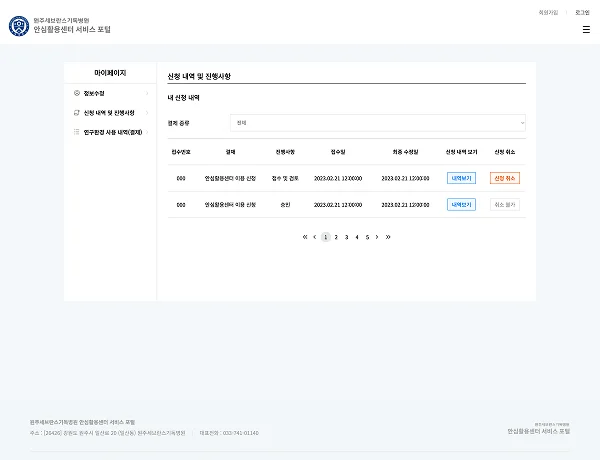Click the hospital crest logo in header

19,26
